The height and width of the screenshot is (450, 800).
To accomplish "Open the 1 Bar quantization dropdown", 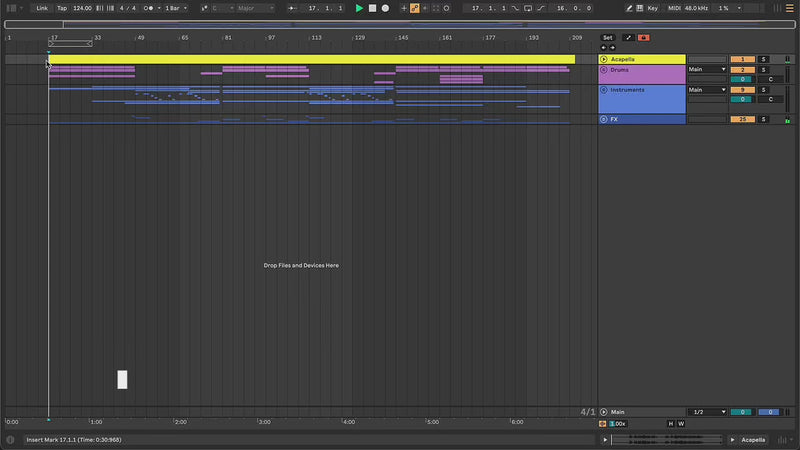I will pos(174,8).
